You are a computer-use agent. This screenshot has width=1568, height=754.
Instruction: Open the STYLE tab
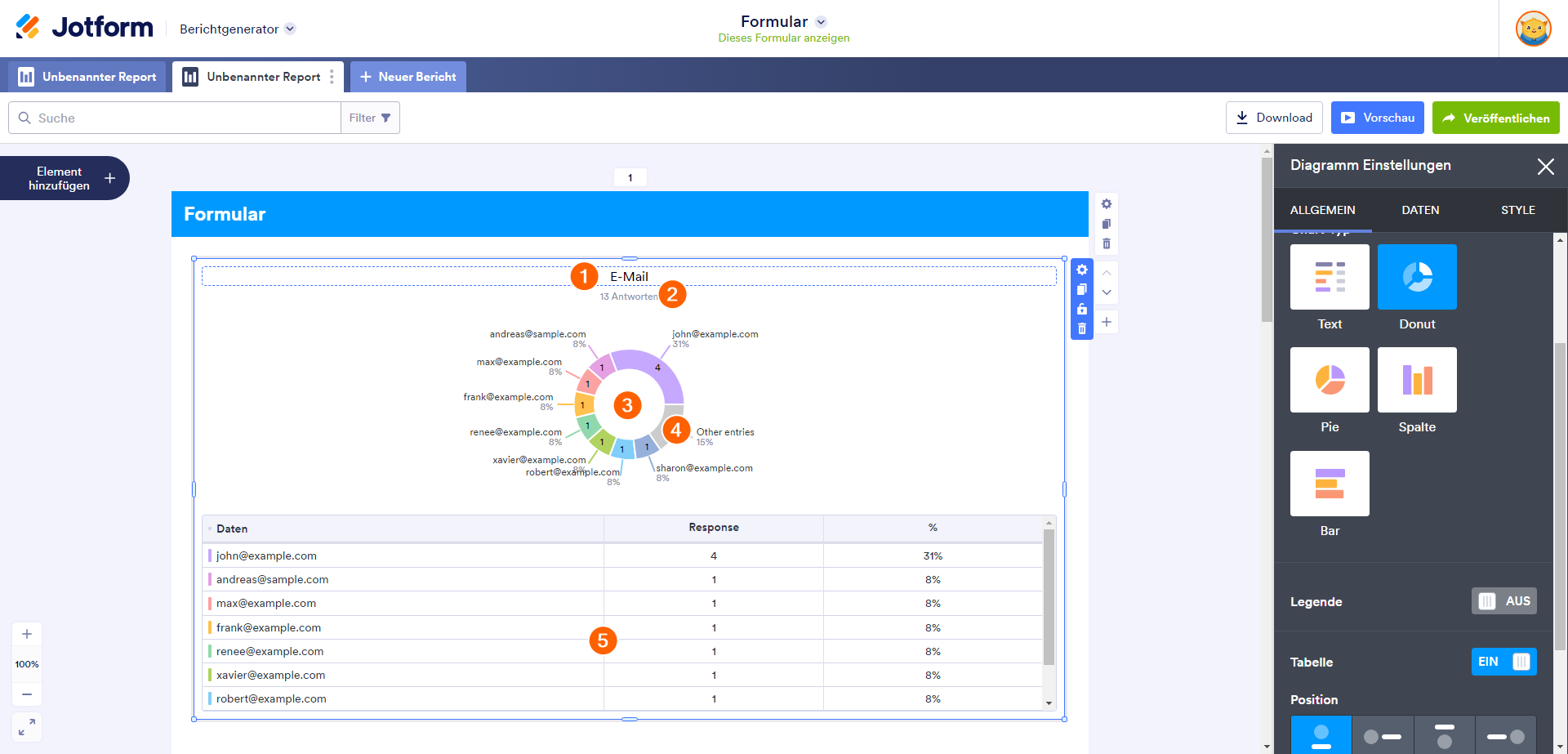[1517, 210]
